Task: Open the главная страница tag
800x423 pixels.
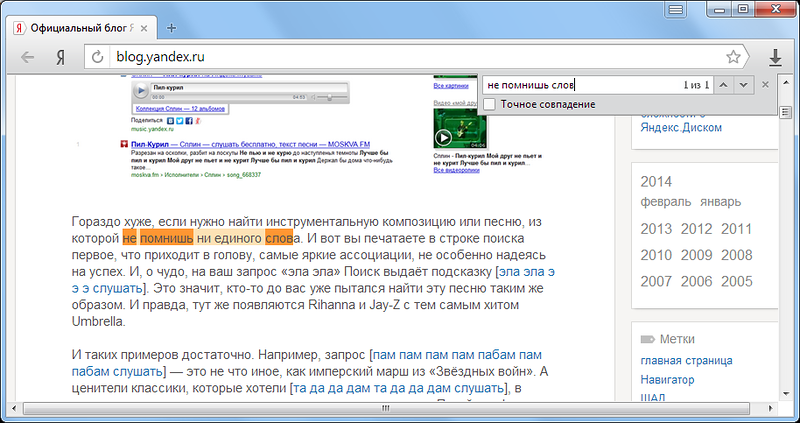Action: click(686, 361)
